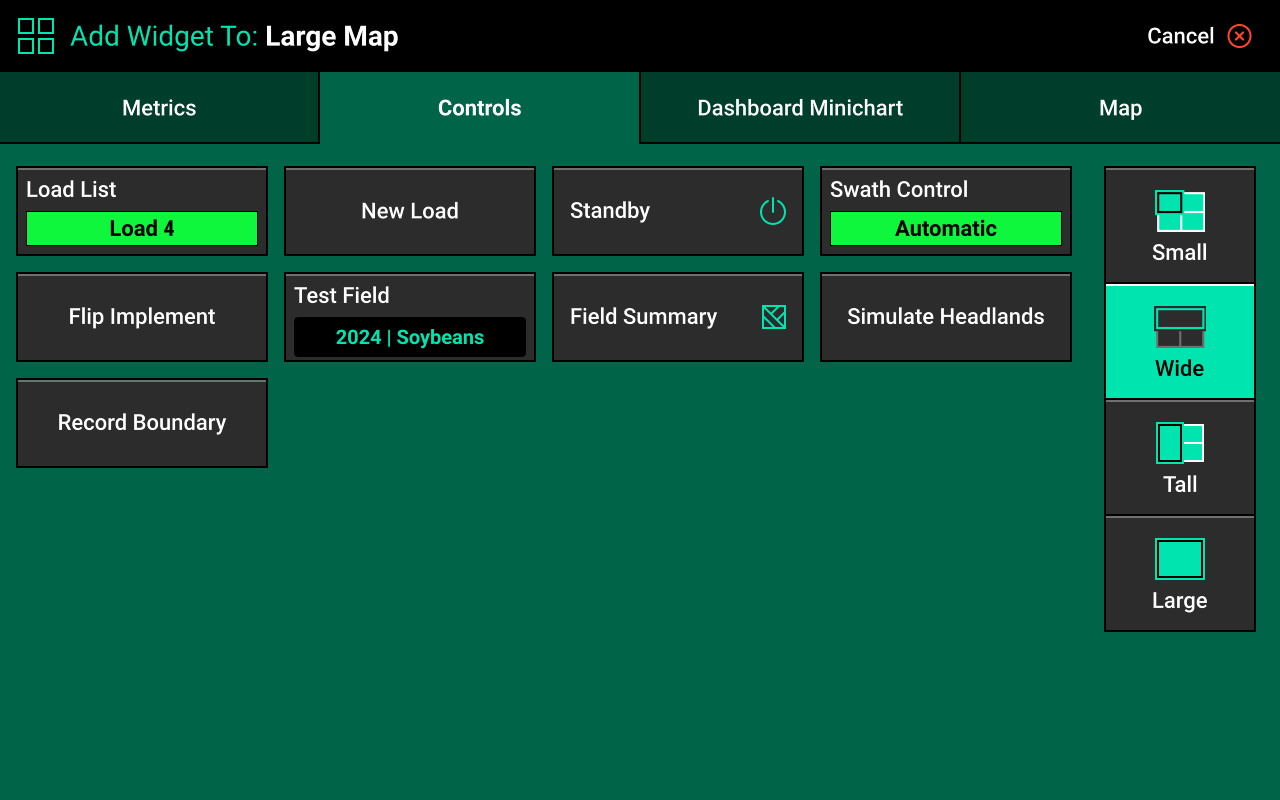Switch to the Map tab
This screenshot has height=800, width=1280.
click(x=1119, y=108)
